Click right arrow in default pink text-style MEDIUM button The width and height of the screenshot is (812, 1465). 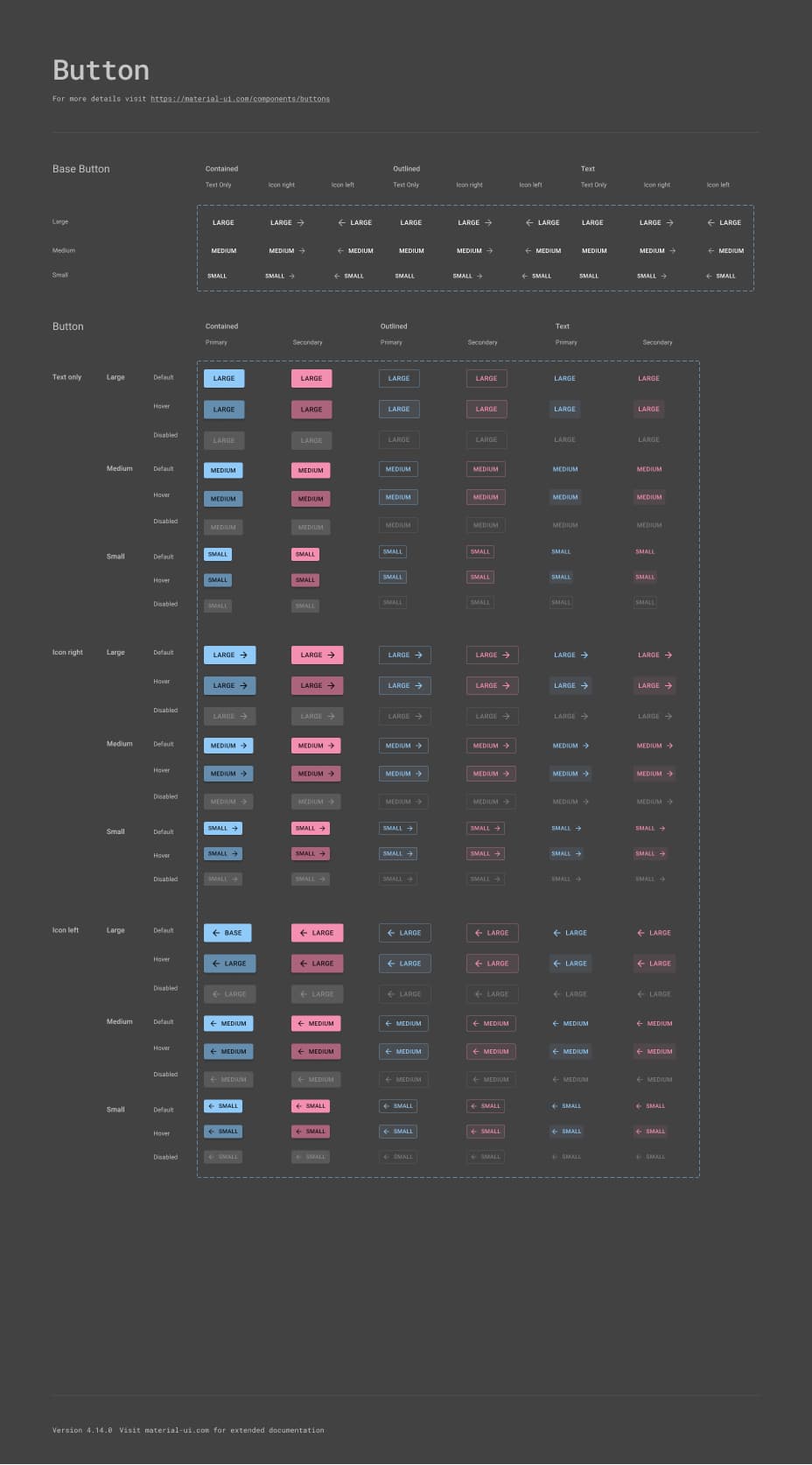[x=670, y=746]
